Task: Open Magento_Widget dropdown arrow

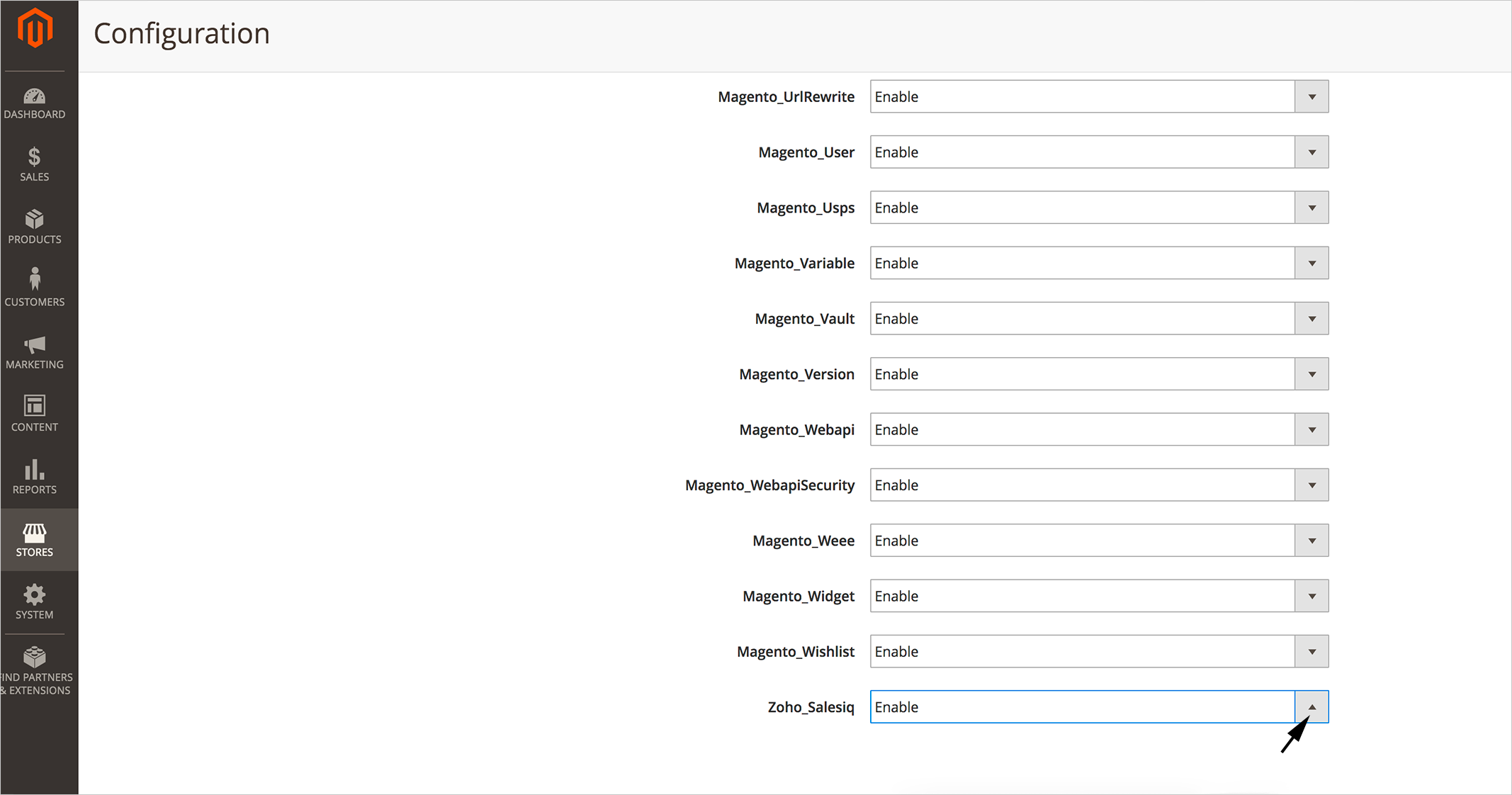Action: click(1311, 597)
